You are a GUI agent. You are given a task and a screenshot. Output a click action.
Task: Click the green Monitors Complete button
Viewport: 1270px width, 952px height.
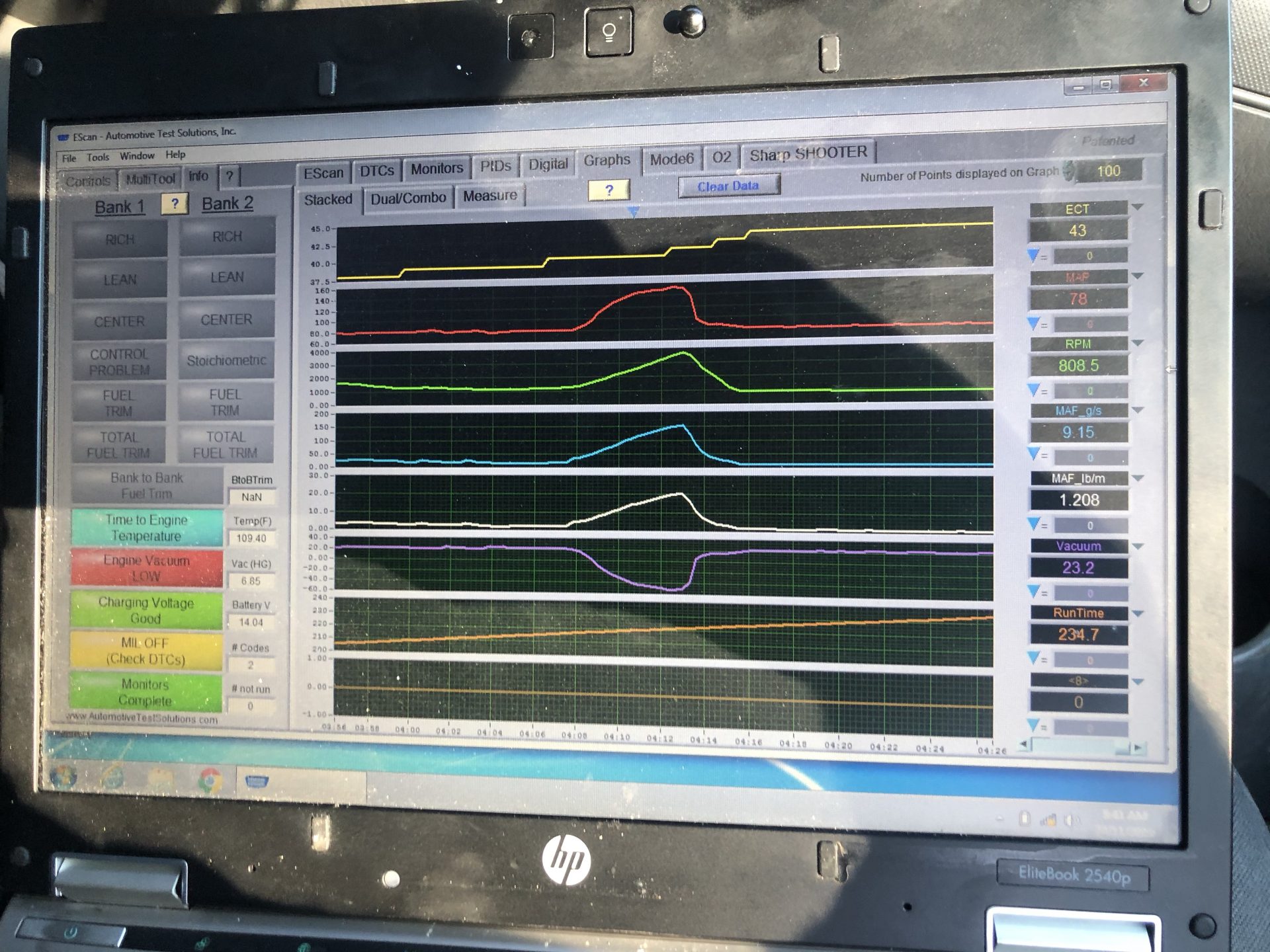pos(145,692)
